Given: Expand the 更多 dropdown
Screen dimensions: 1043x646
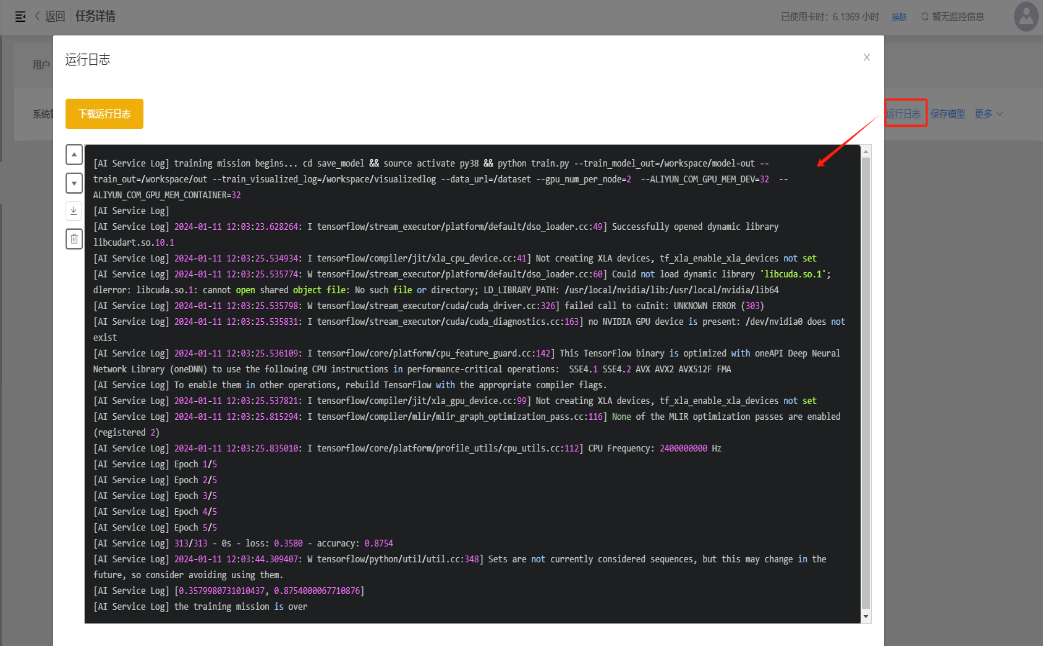Looking at the screenshot, I should [x=988, y=114].
